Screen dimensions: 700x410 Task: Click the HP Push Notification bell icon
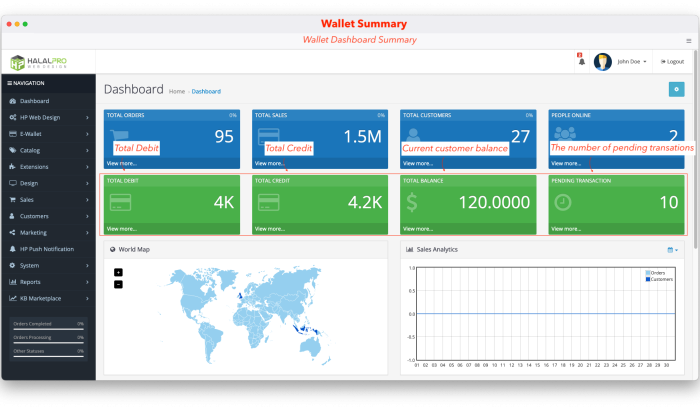[12, 249]
